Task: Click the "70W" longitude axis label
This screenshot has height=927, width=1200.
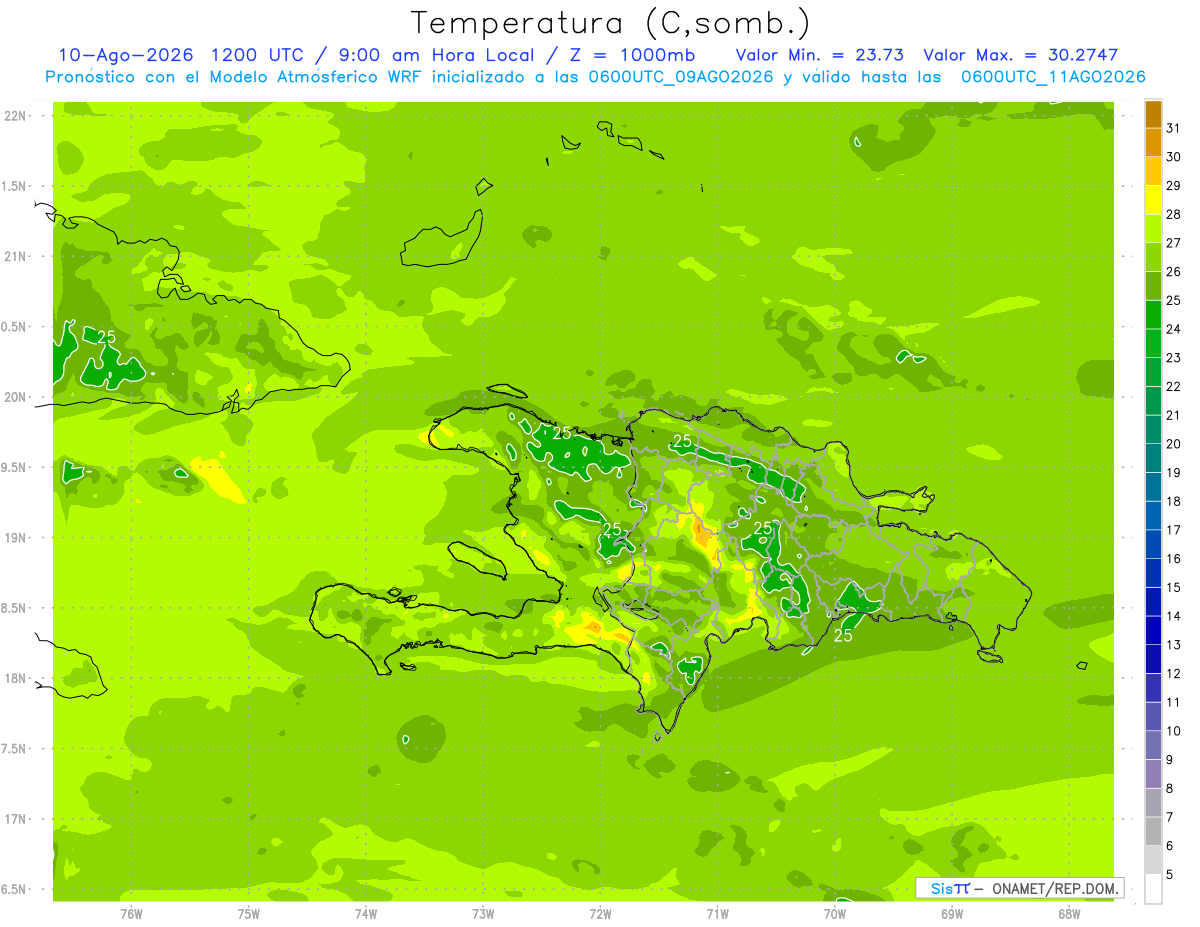Action: [835, 913]
